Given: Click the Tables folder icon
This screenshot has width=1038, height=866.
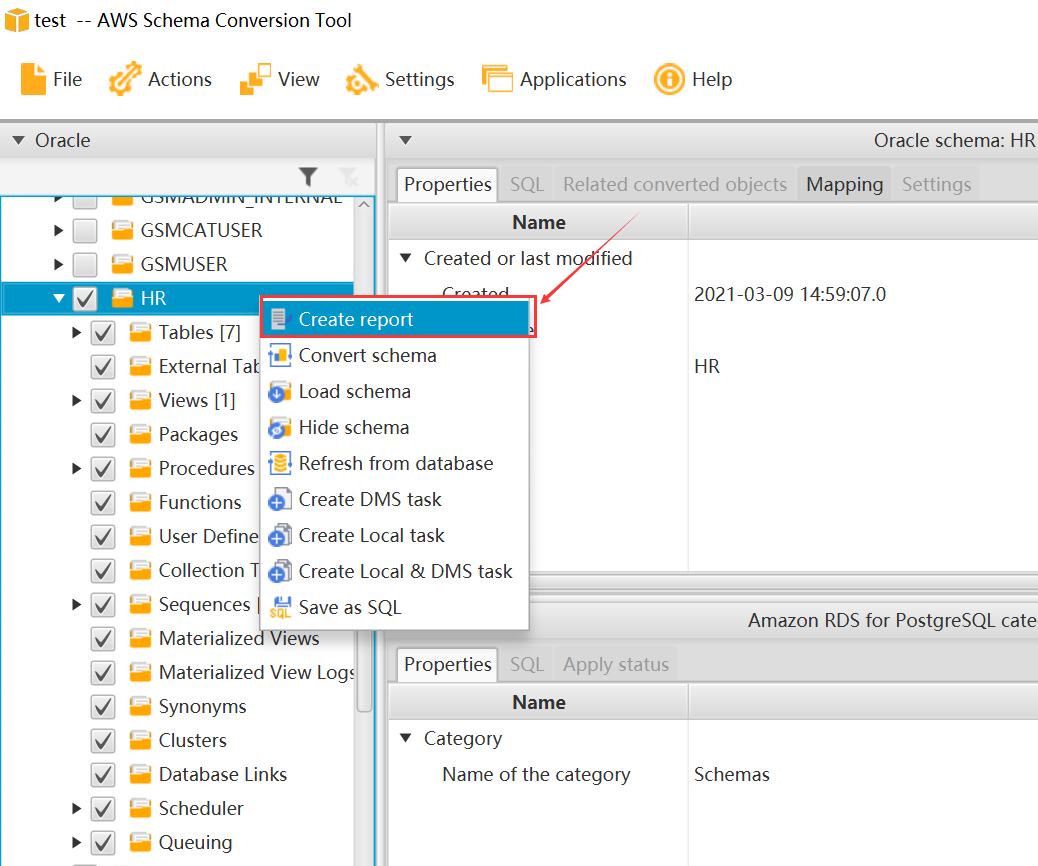Looking at the screenshot, I should (x=140, y=332).
